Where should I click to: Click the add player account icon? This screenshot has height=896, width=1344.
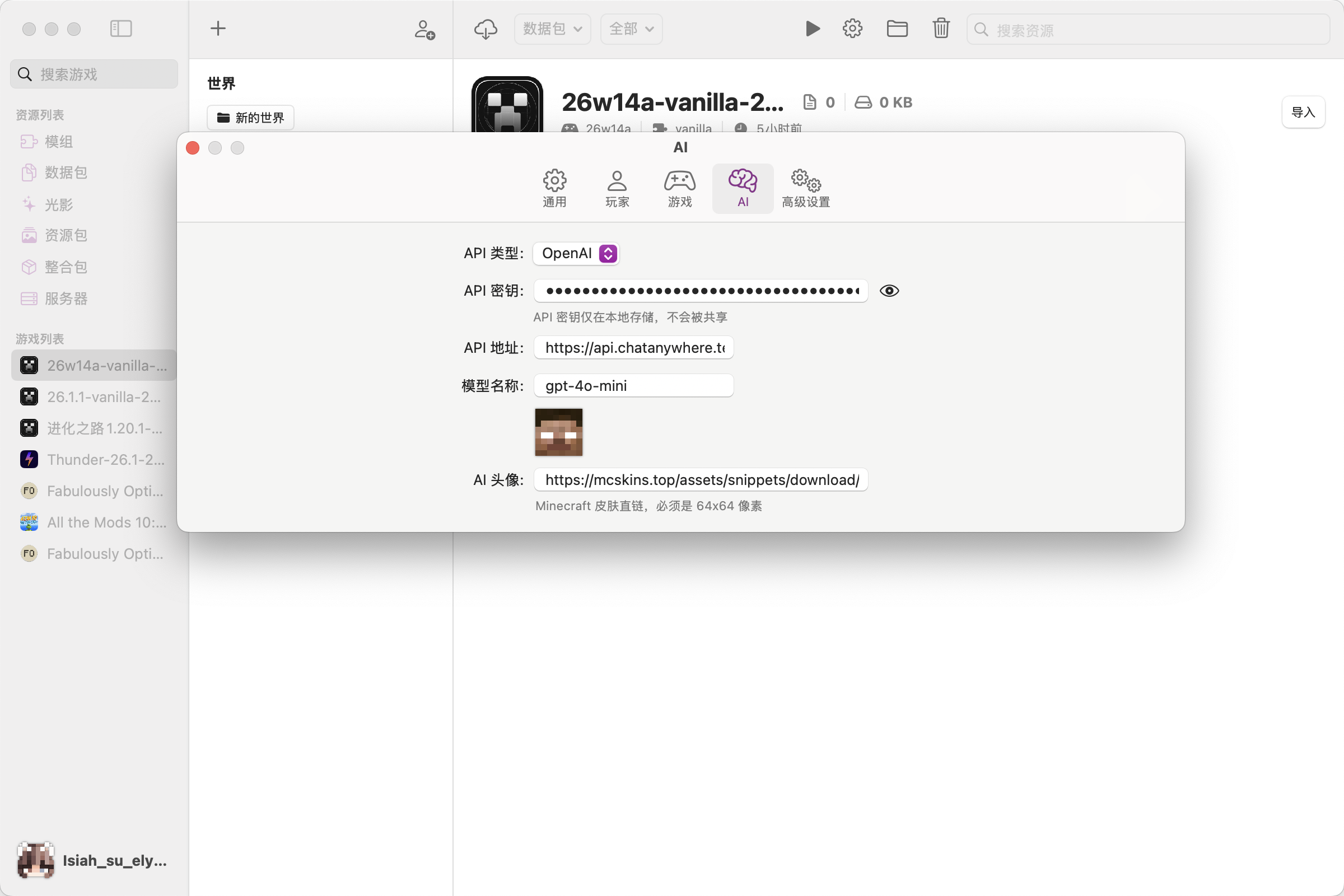tap(424, 30)
